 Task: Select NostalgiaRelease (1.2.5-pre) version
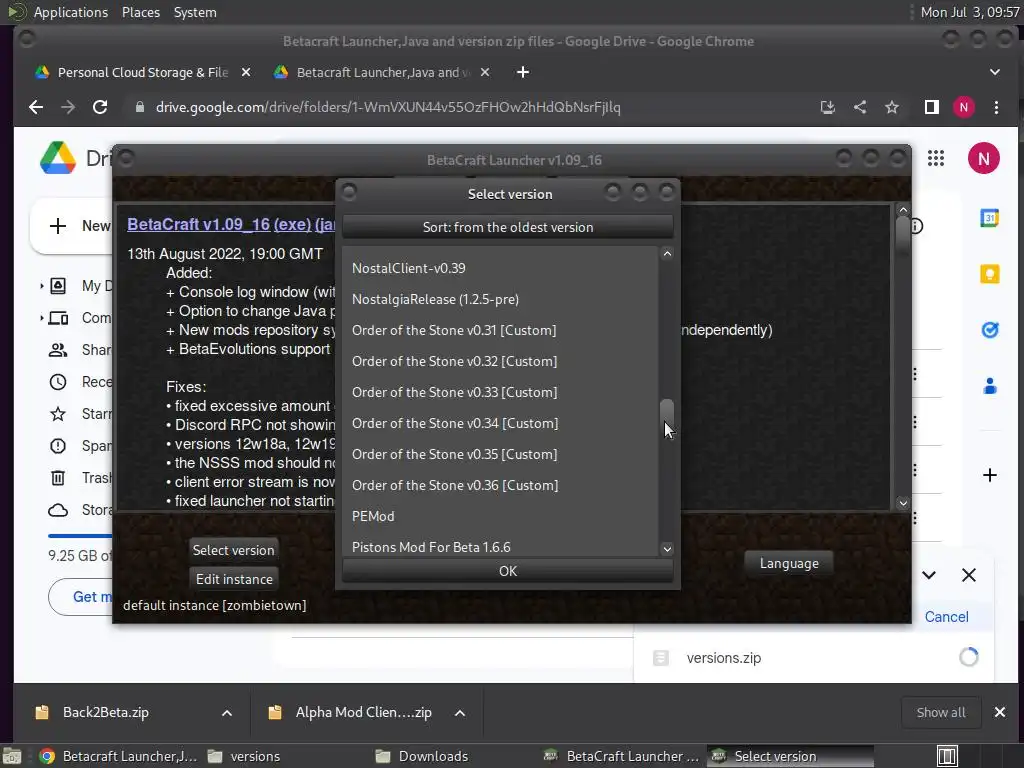(500, 299)
